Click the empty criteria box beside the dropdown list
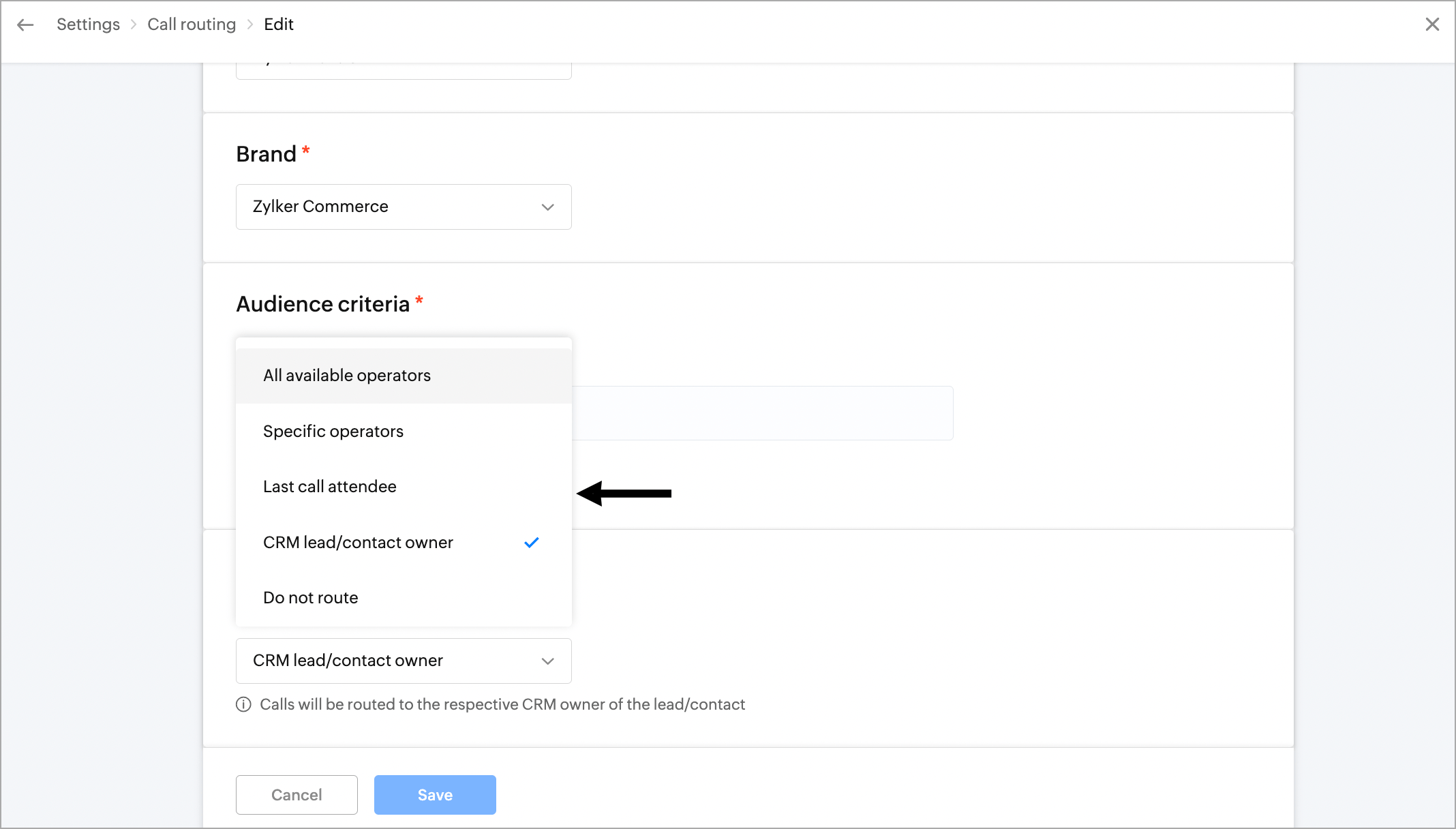 (762, 413)
